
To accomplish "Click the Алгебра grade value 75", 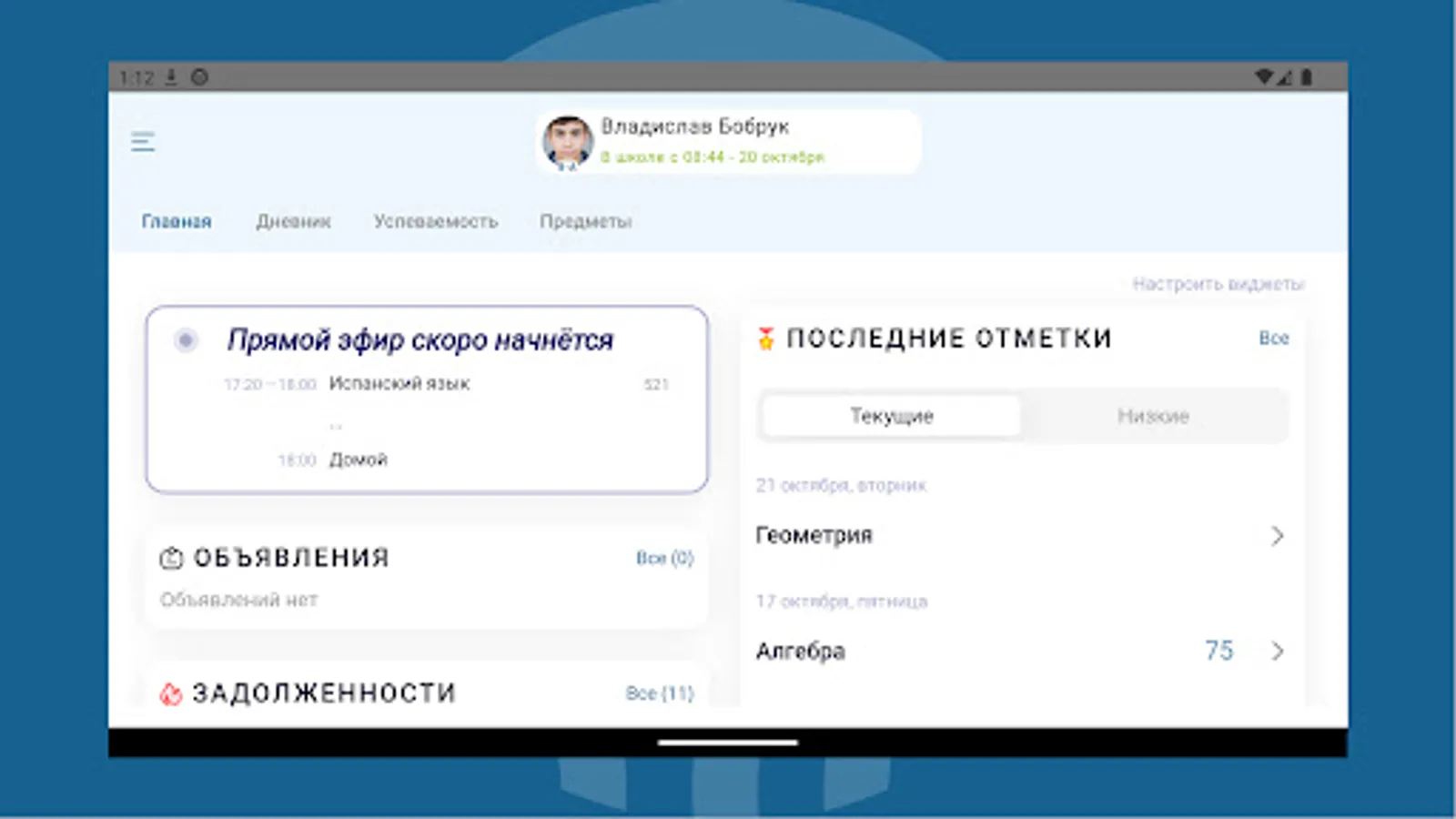I will (x=1218, y=650).
